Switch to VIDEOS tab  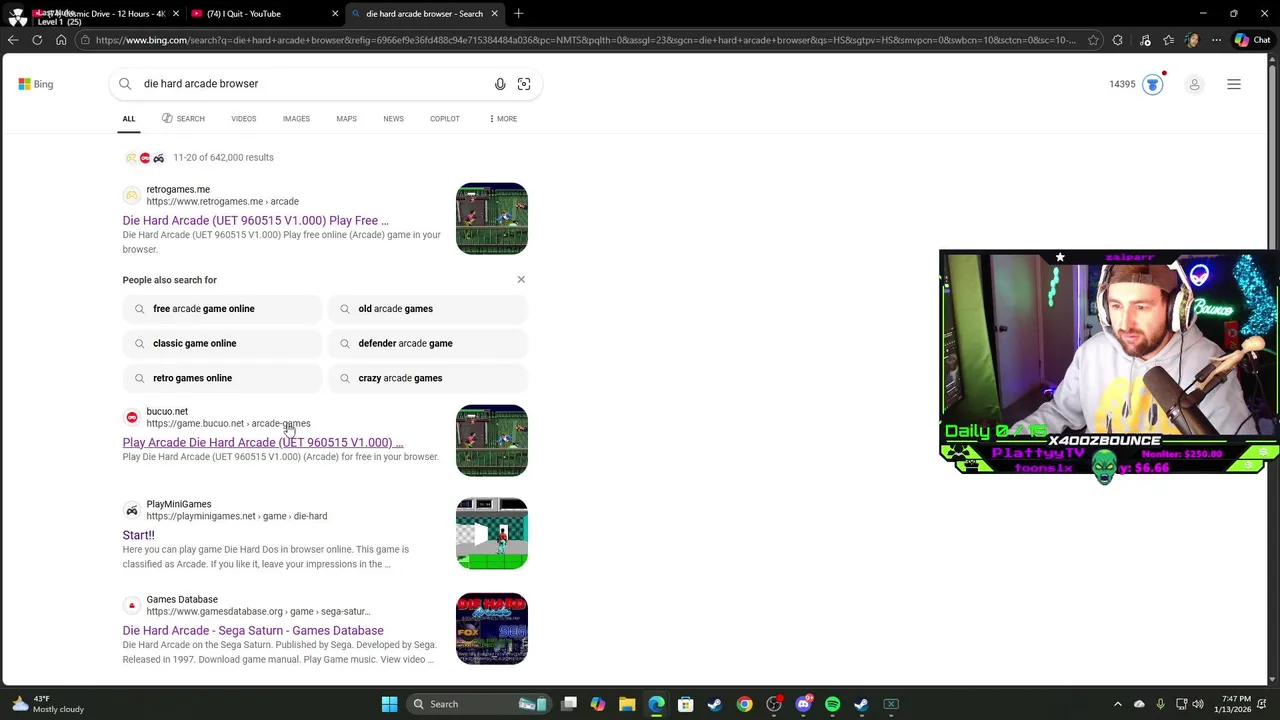(244, 119)
